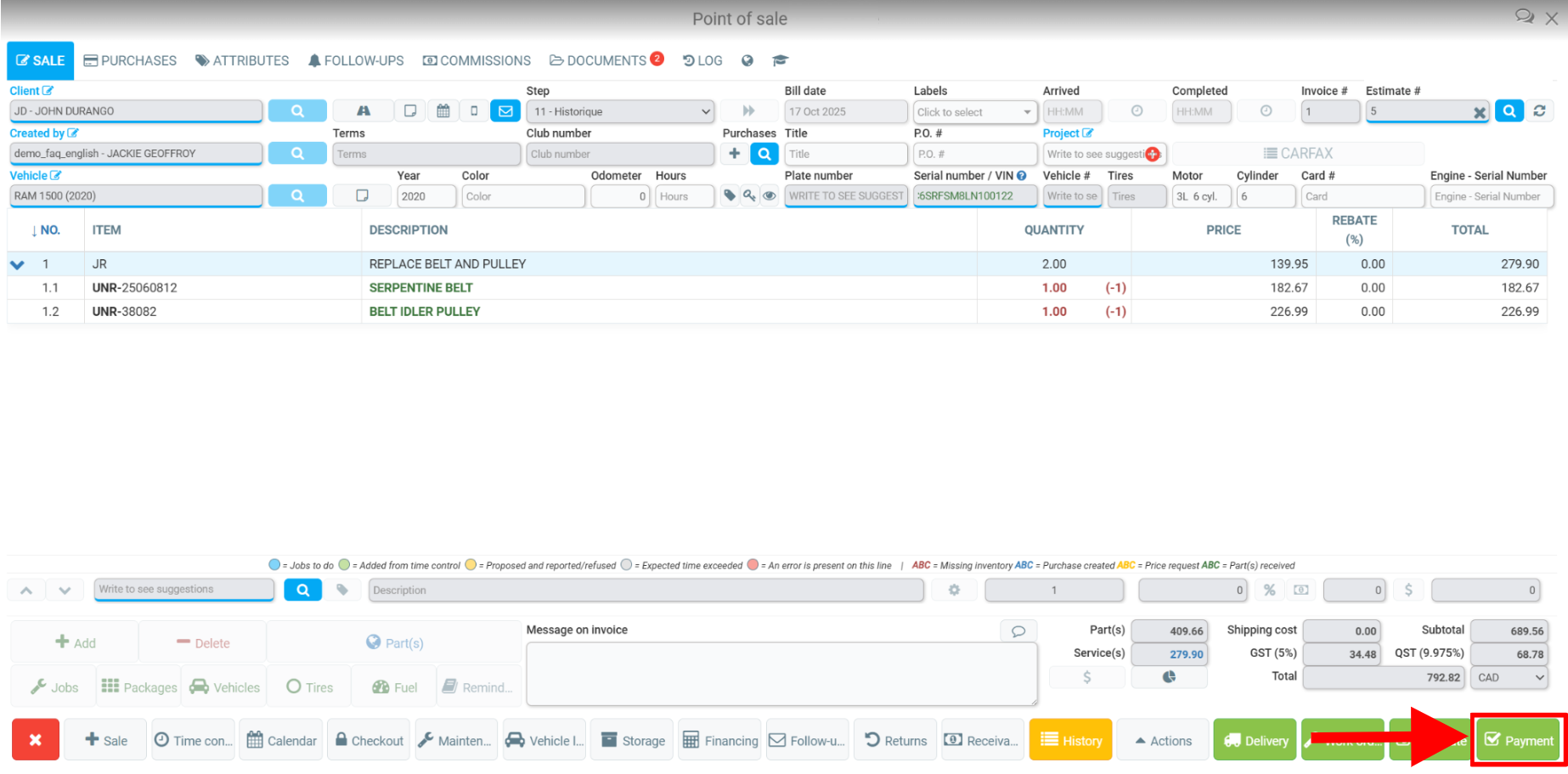Open the globe icon tab
Image resolution: width=1568 pixels, height=774 pixels.
click(x=747, y=61)
